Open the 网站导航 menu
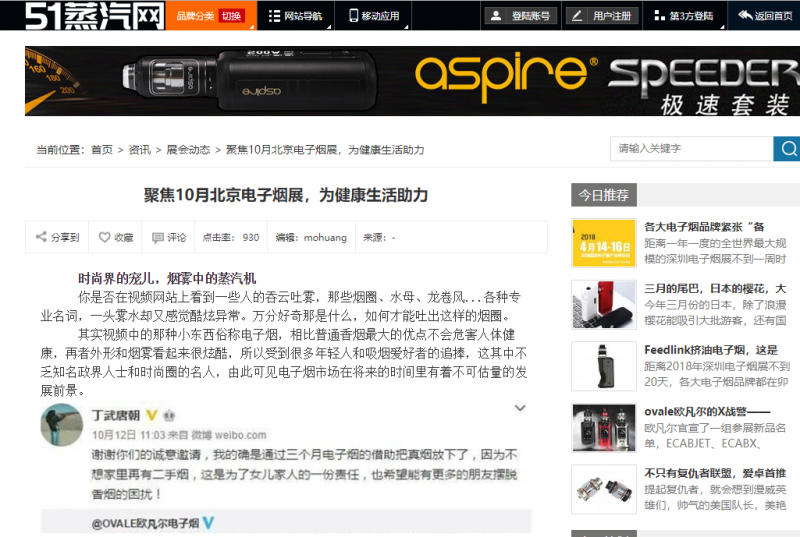 point(296,16)
